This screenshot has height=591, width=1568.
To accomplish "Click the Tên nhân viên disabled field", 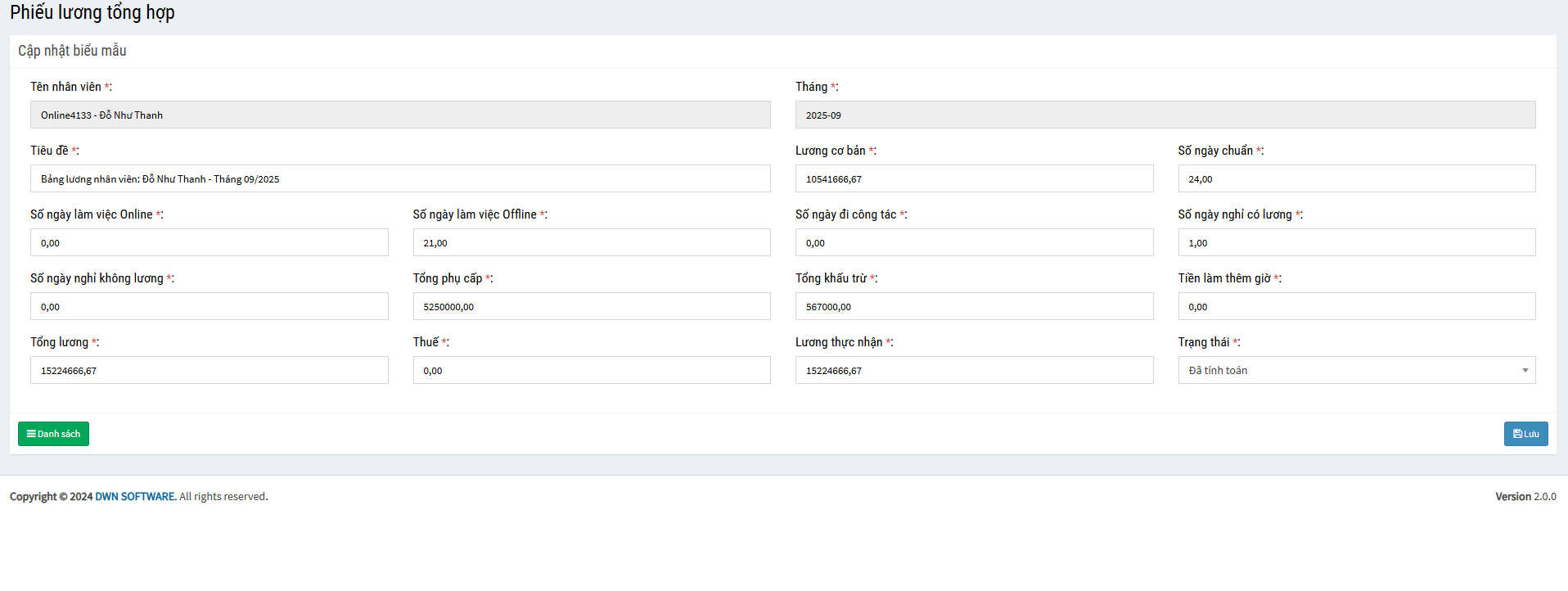I will 400,115.
